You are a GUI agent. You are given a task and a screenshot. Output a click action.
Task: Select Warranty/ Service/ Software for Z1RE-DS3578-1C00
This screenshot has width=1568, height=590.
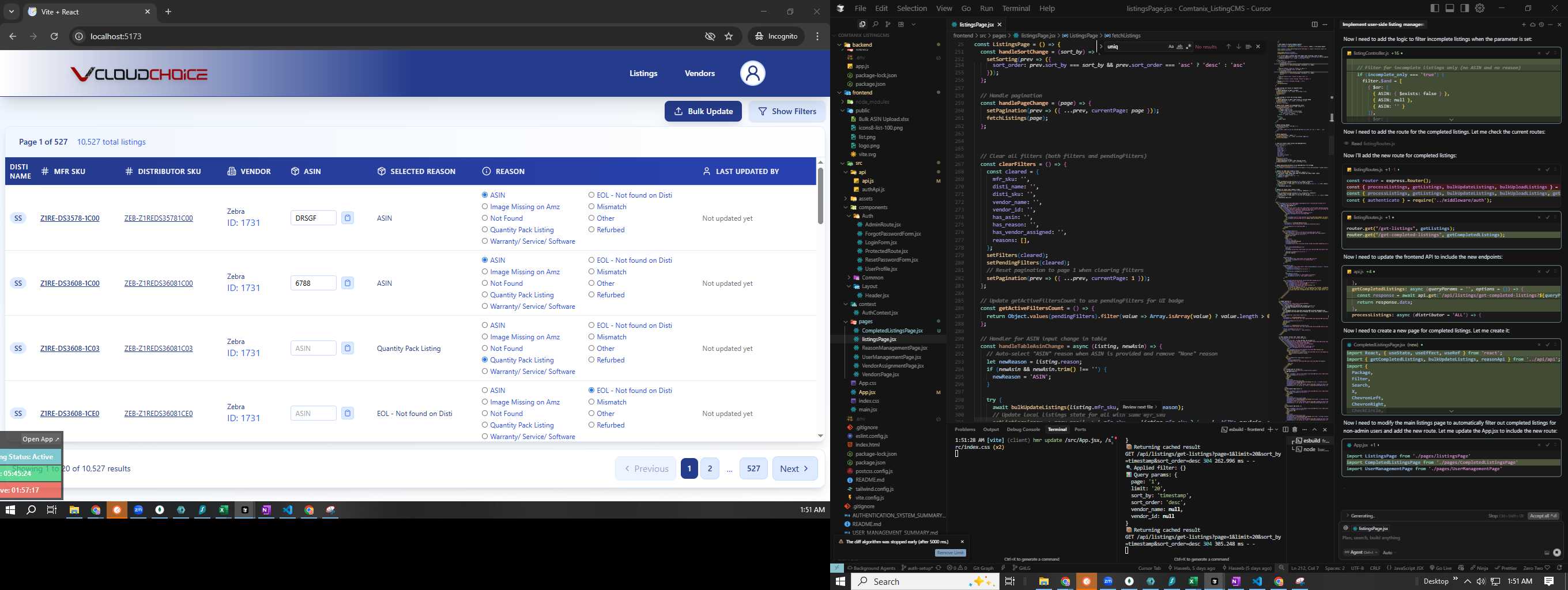[485, 241]
